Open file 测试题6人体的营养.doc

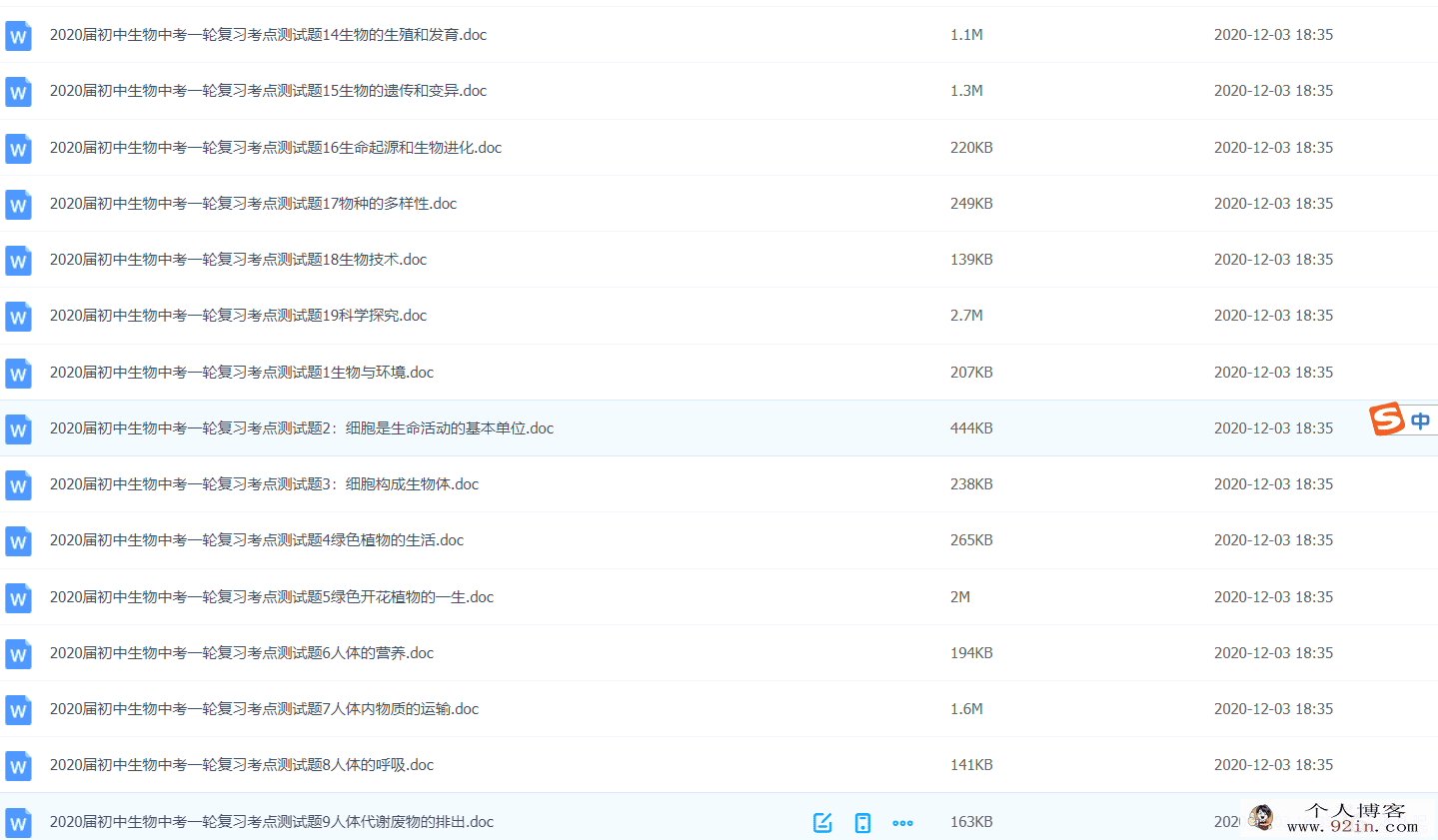[x=242, y=652]
